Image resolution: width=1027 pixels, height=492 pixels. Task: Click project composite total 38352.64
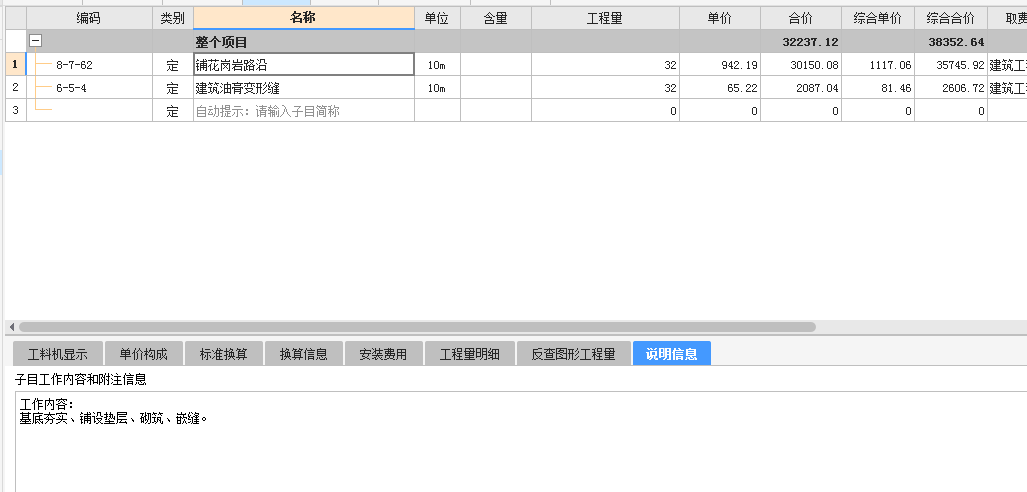956,42
